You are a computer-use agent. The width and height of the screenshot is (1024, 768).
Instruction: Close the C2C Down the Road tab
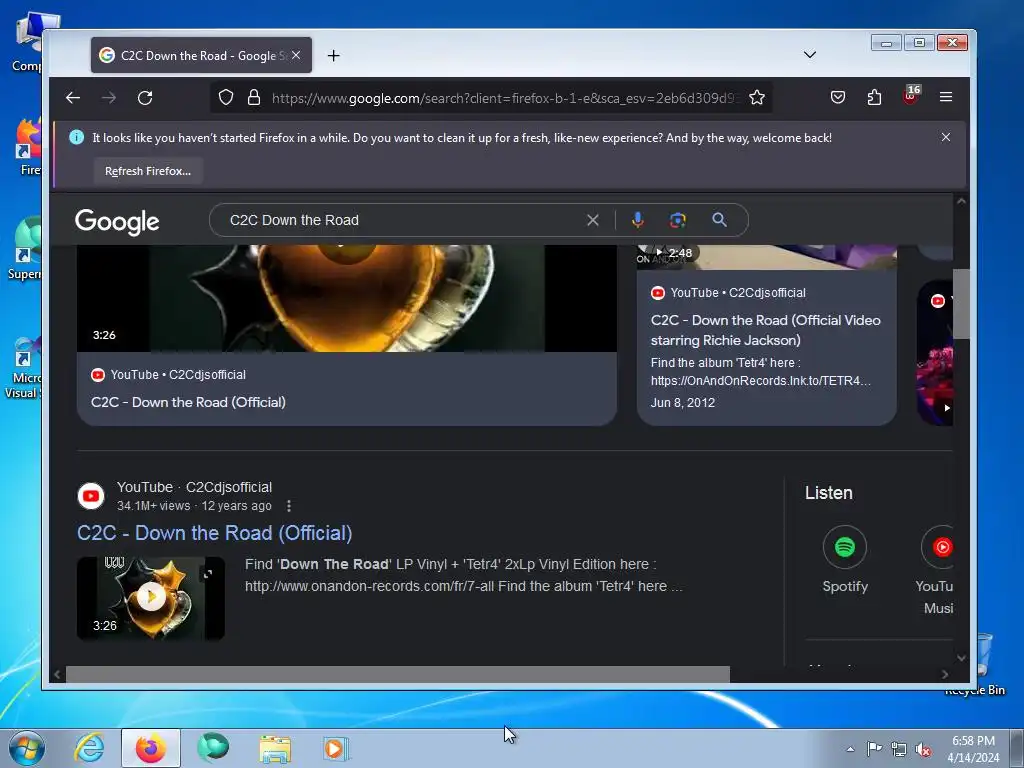tap(296, 56)
